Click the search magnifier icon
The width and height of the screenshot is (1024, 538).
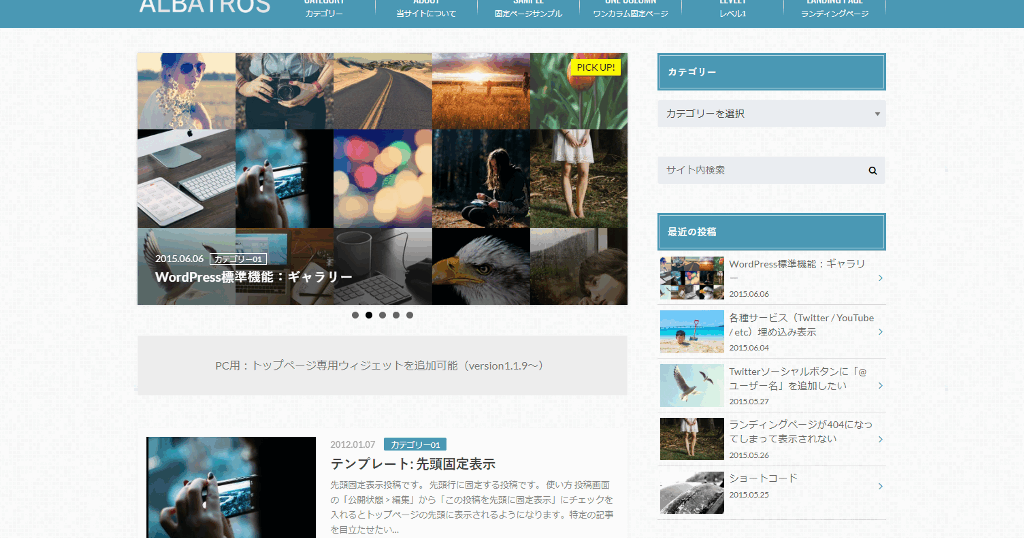[872, 170]
